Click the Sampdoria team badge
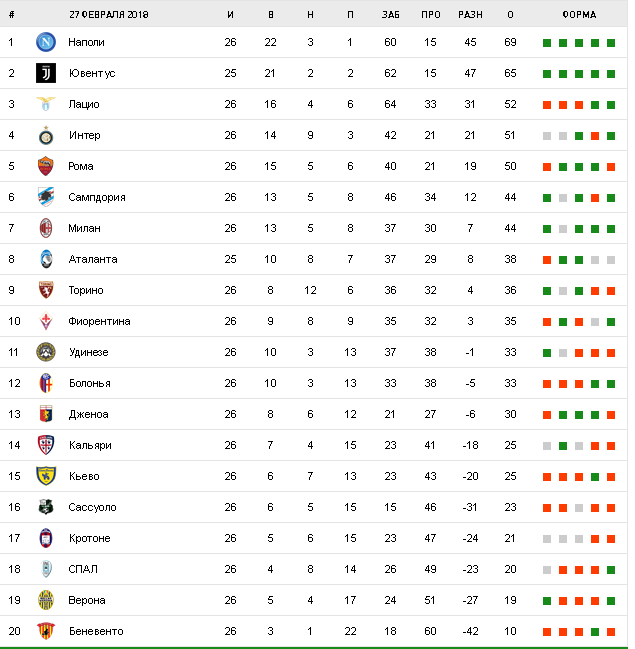This screenshot has height=649, width=635. pyautogui.click(x=46, y=197)
